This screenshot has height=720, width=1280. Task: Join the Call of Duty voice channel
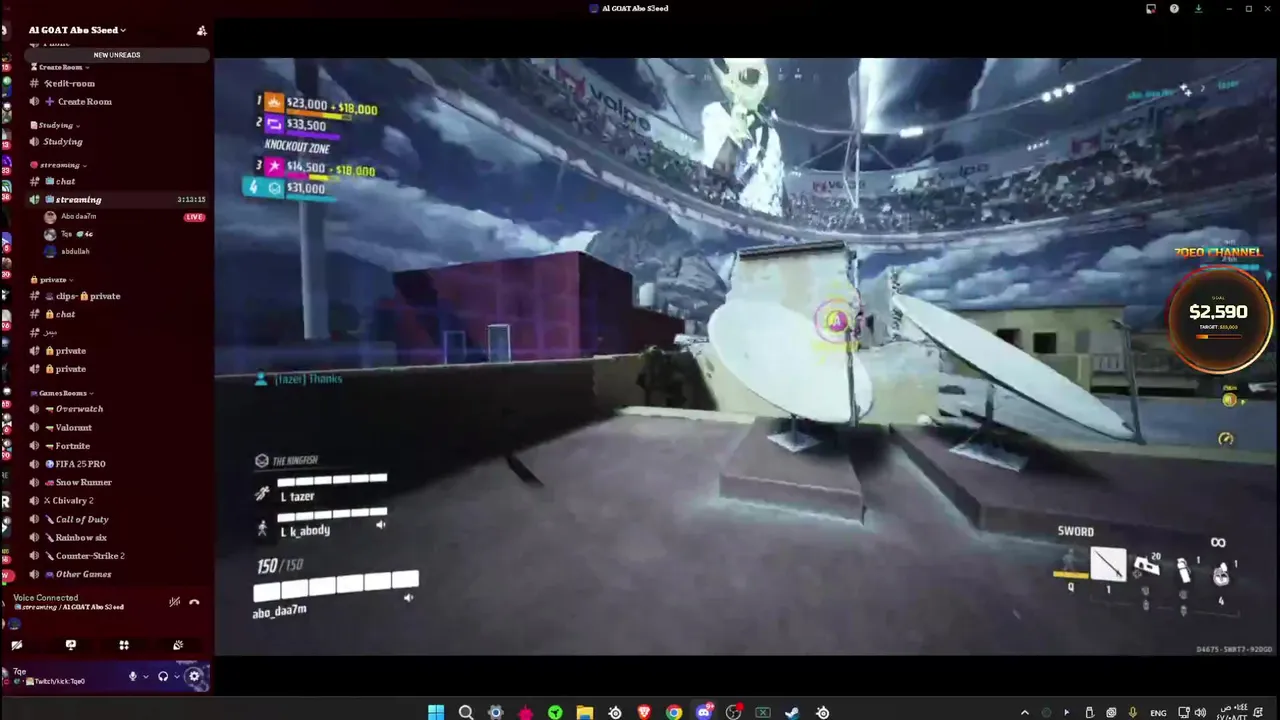tap(117, 519)
